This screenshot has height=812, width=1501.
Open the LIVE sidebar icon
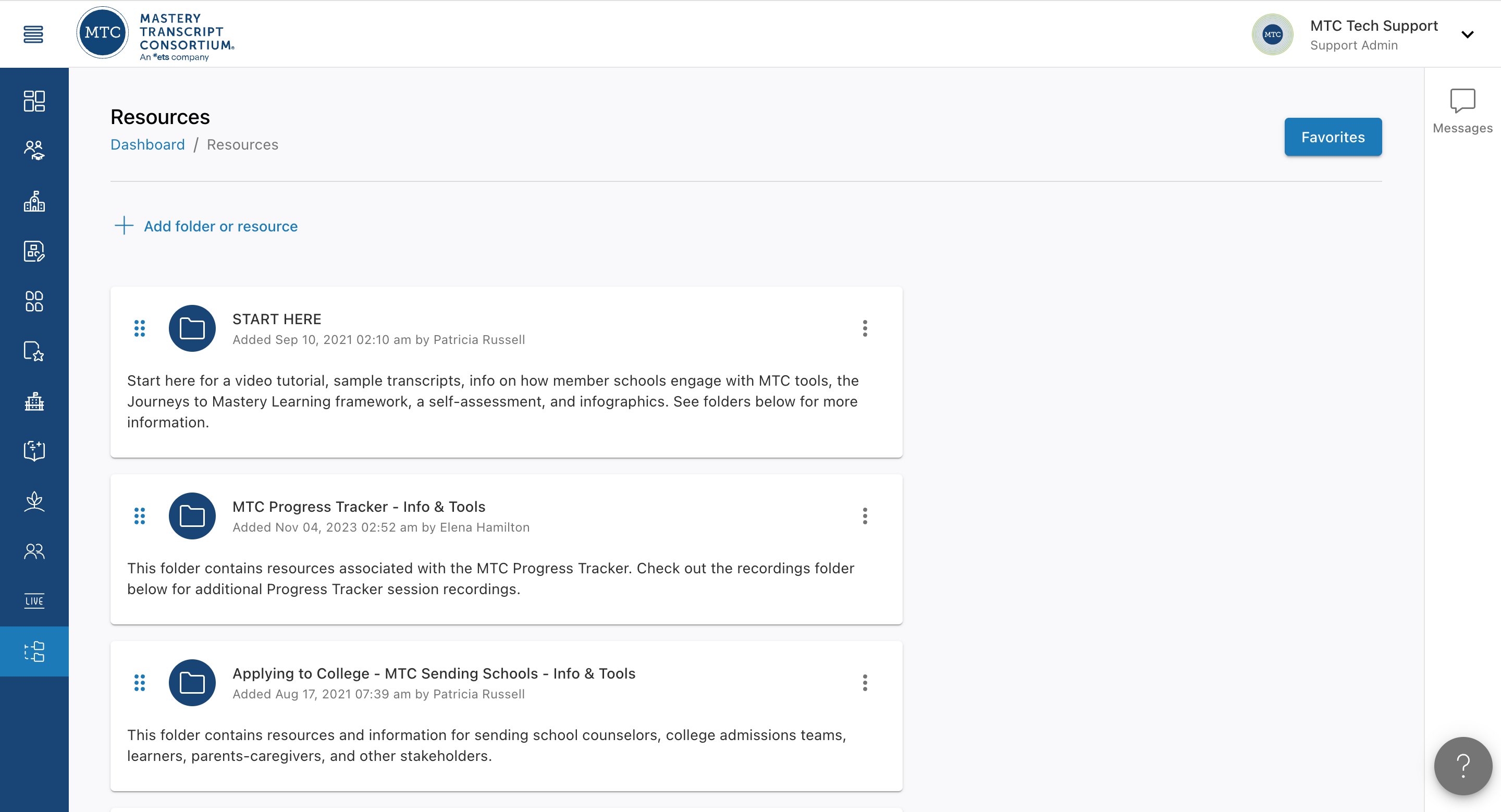[x=34, y=601]
